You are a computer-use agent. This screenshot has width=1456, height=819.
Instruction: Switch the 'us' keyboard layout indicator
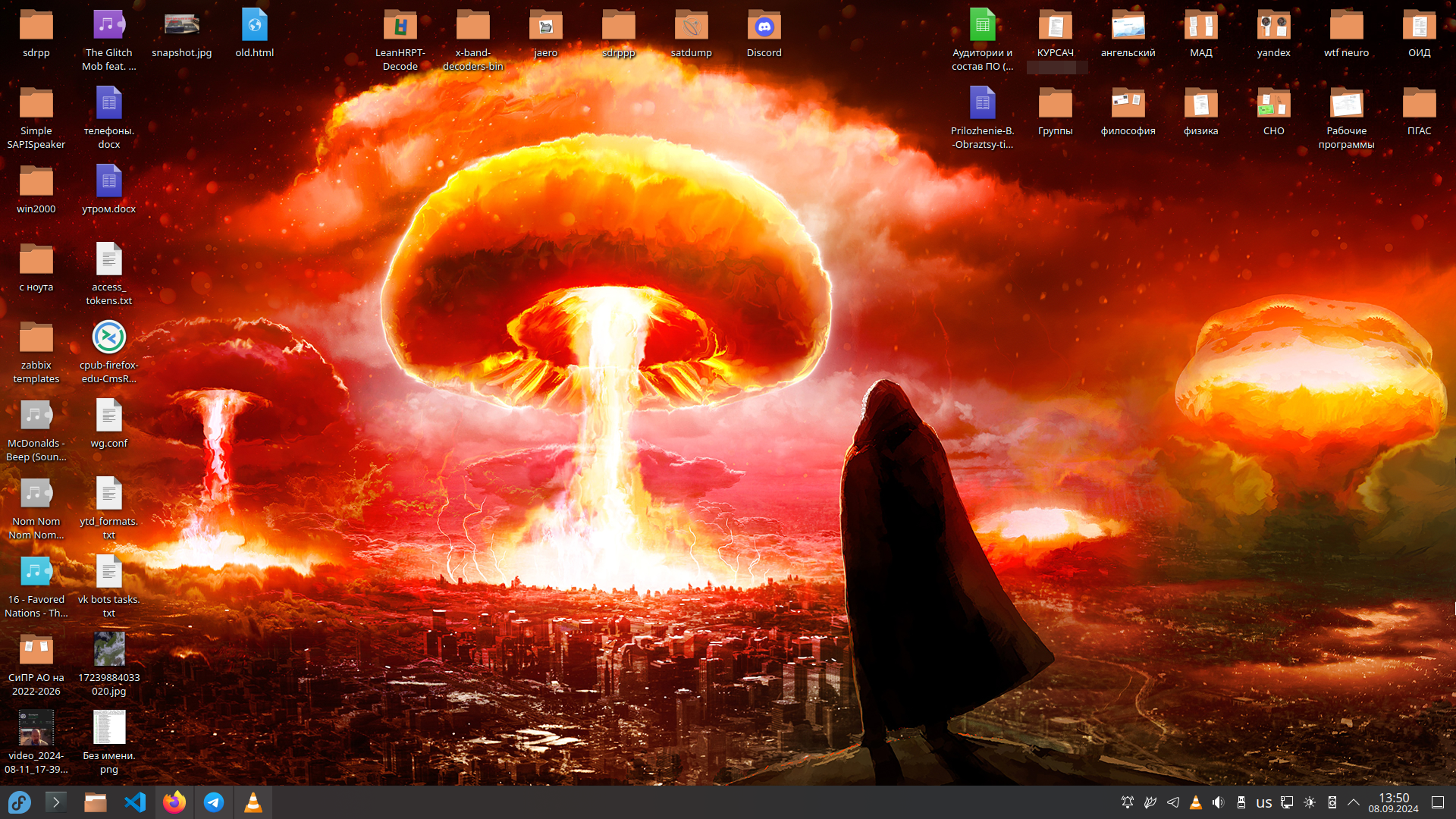pyautogui.click(x=1264, y=802)
